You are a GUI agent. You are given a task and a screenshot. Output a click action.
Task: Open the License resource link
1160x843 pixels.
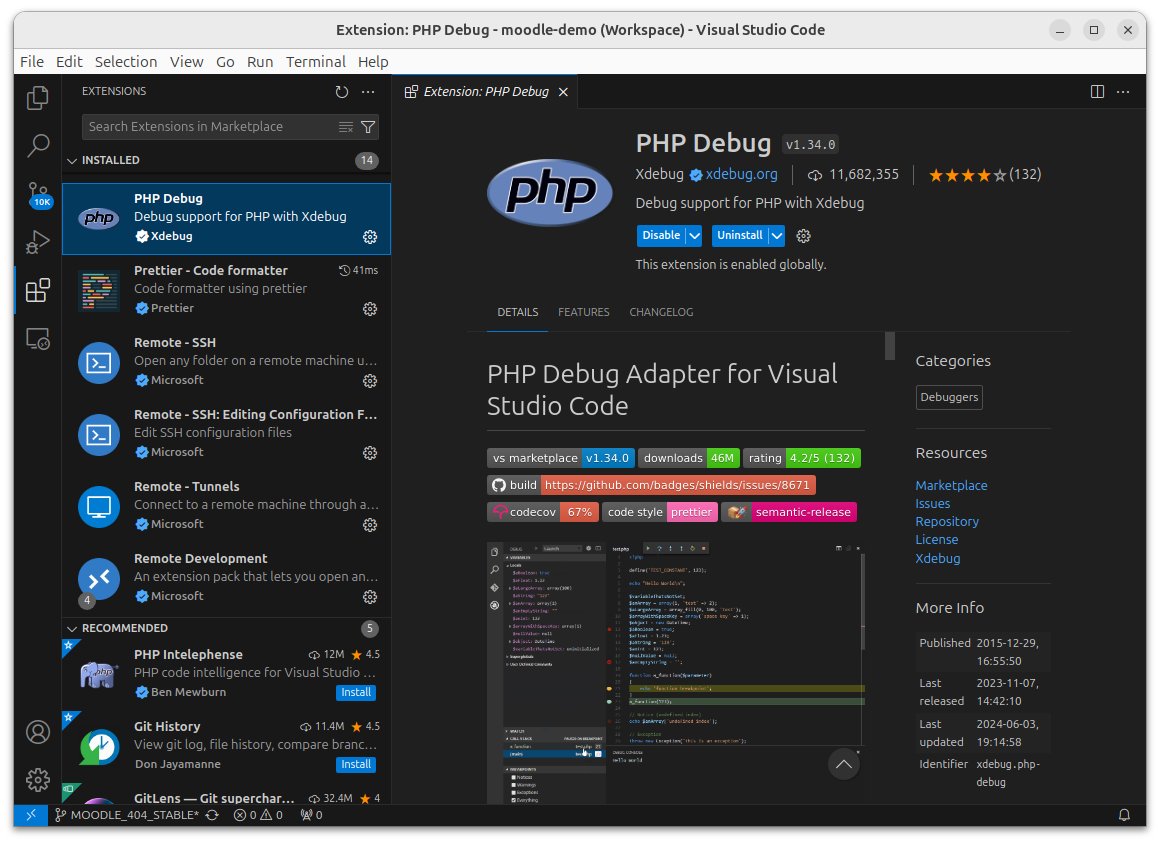(937, 540)
